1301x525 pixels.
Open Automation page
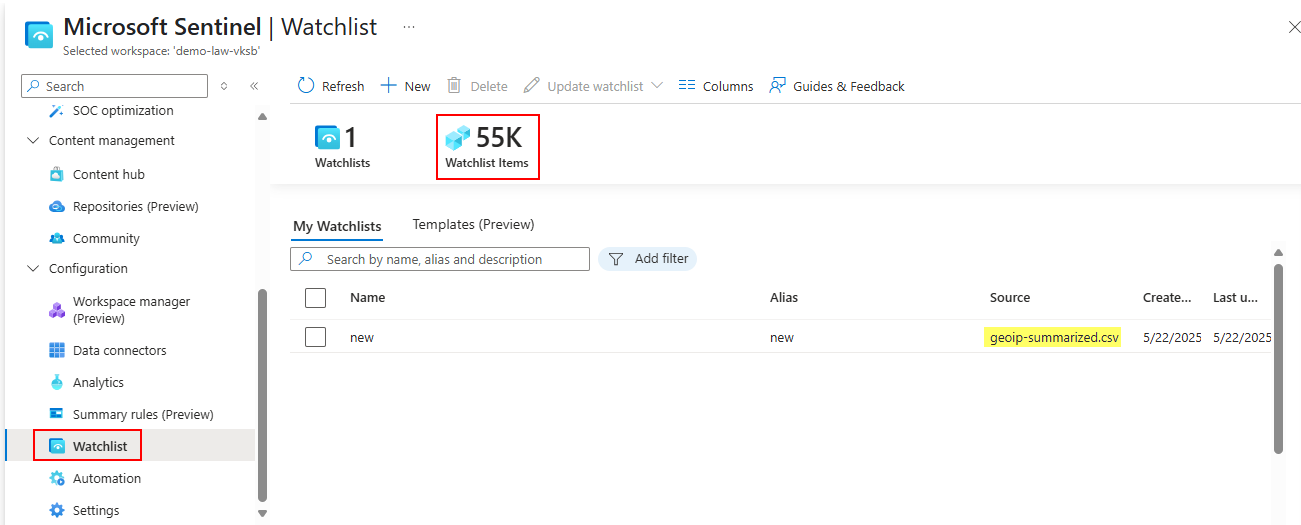coord(107,478)
